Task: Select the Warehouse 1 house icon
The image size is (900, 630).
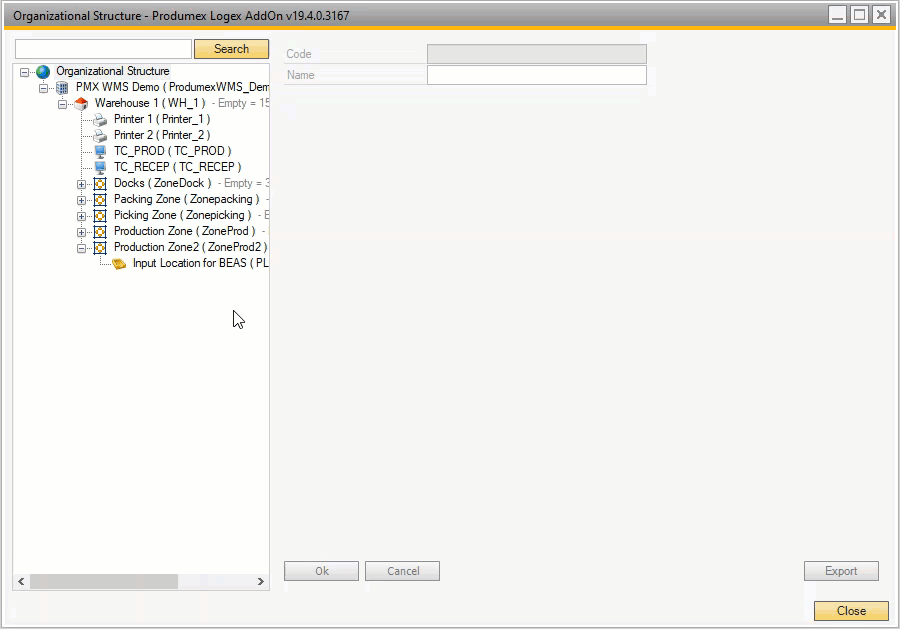Action: point(81,104)
